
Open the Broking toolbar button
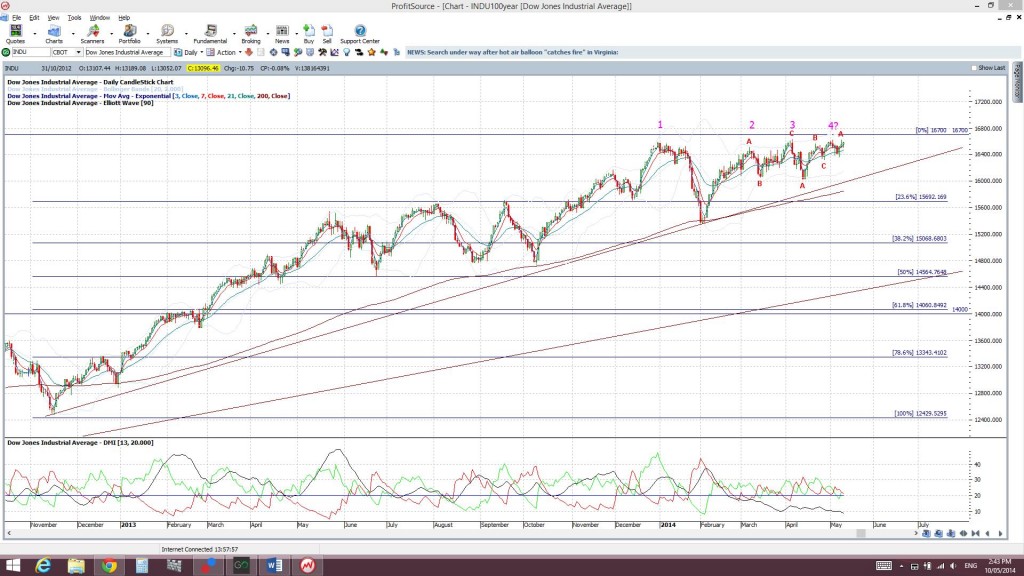[x=251, y=34]
